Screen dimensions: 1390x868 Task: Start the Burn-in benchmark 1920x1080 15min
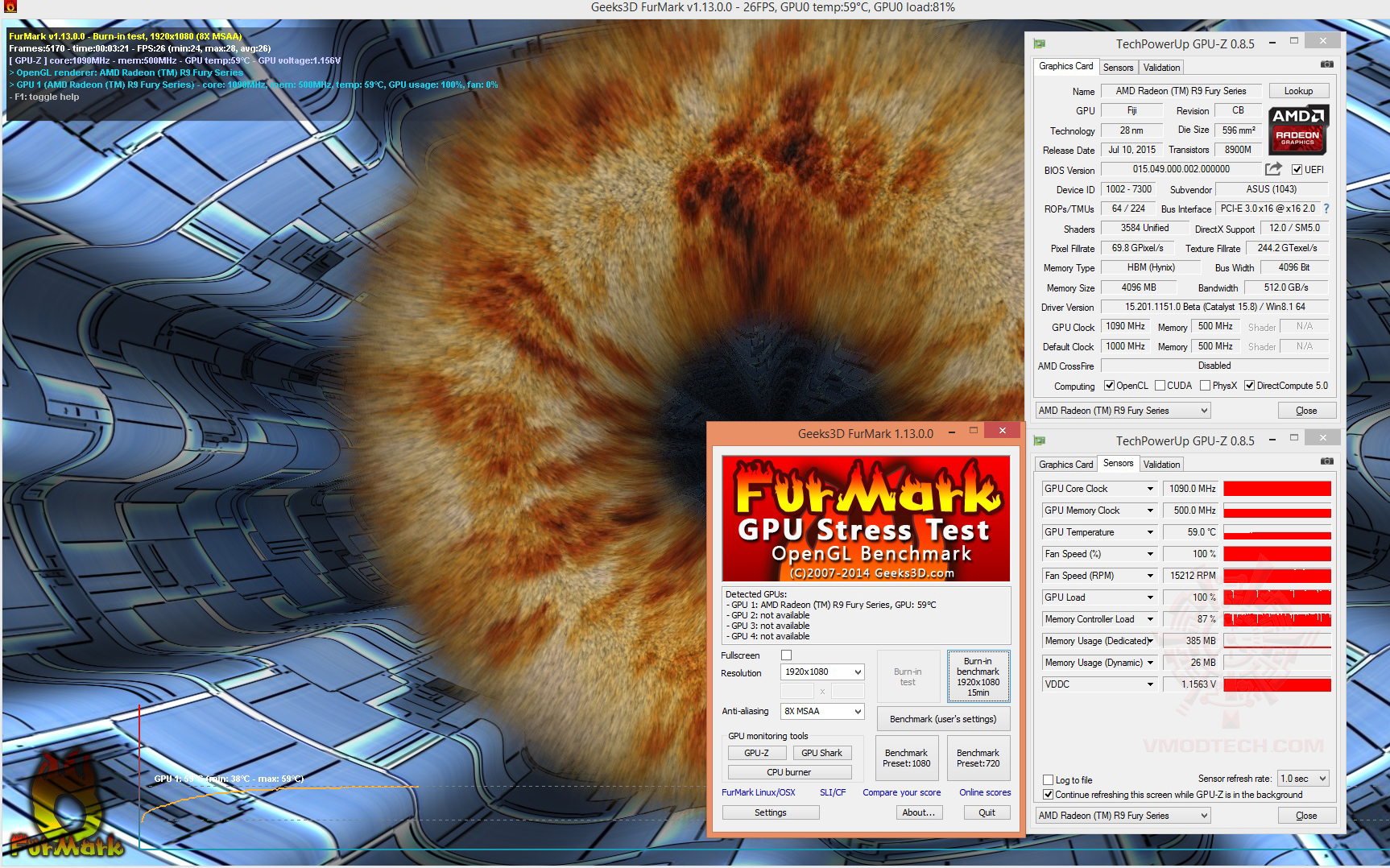(x=978, y=676)
